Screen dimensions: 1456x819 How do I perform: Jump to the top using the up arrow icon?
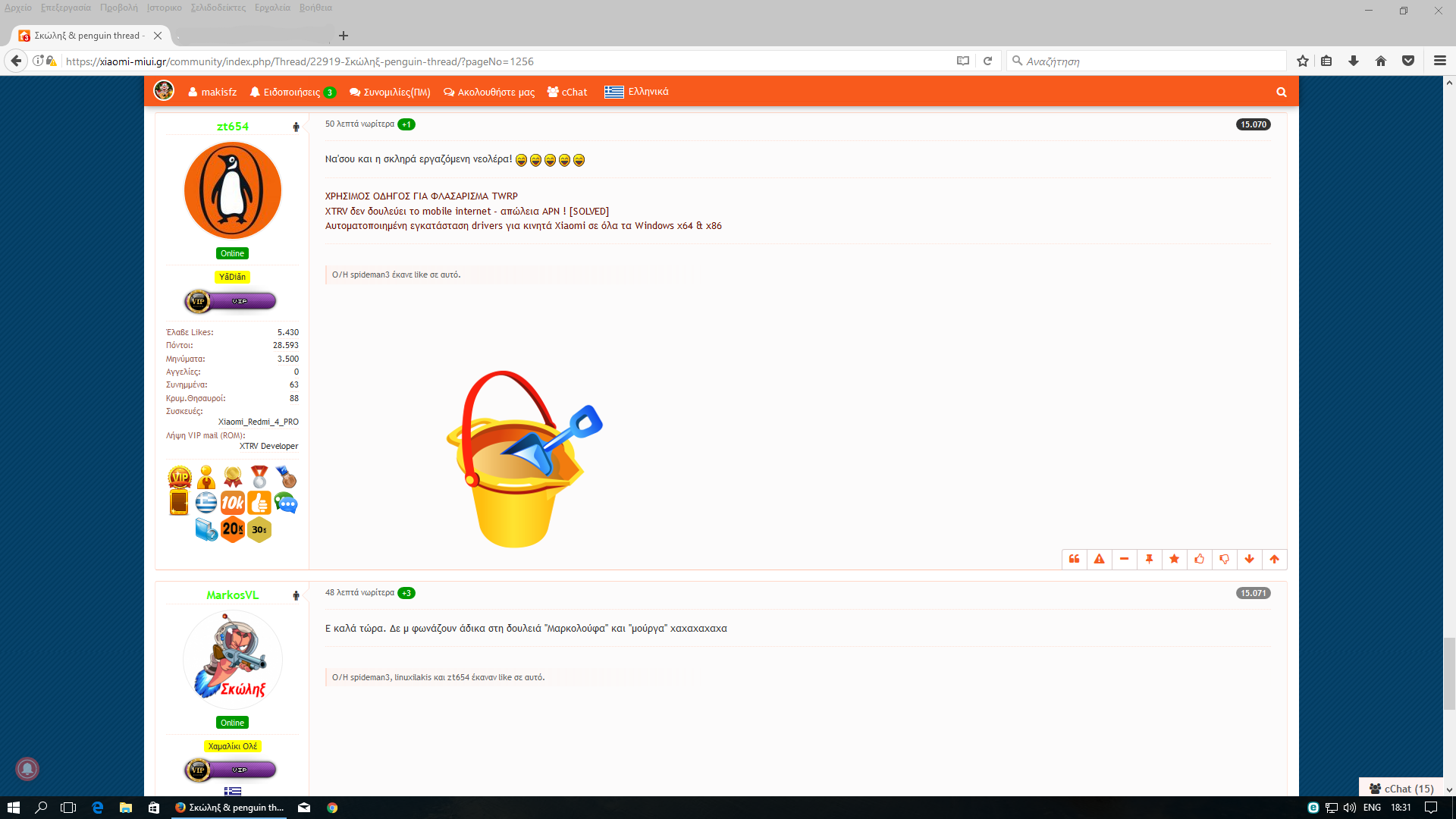(x=1274, y=559)
